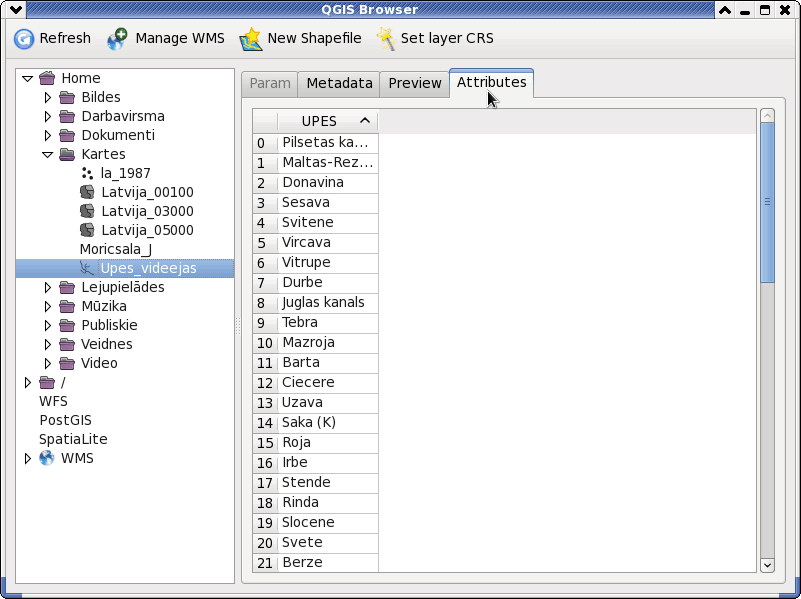Click the line layer icon of Upes_videejas

click(87, 268)
